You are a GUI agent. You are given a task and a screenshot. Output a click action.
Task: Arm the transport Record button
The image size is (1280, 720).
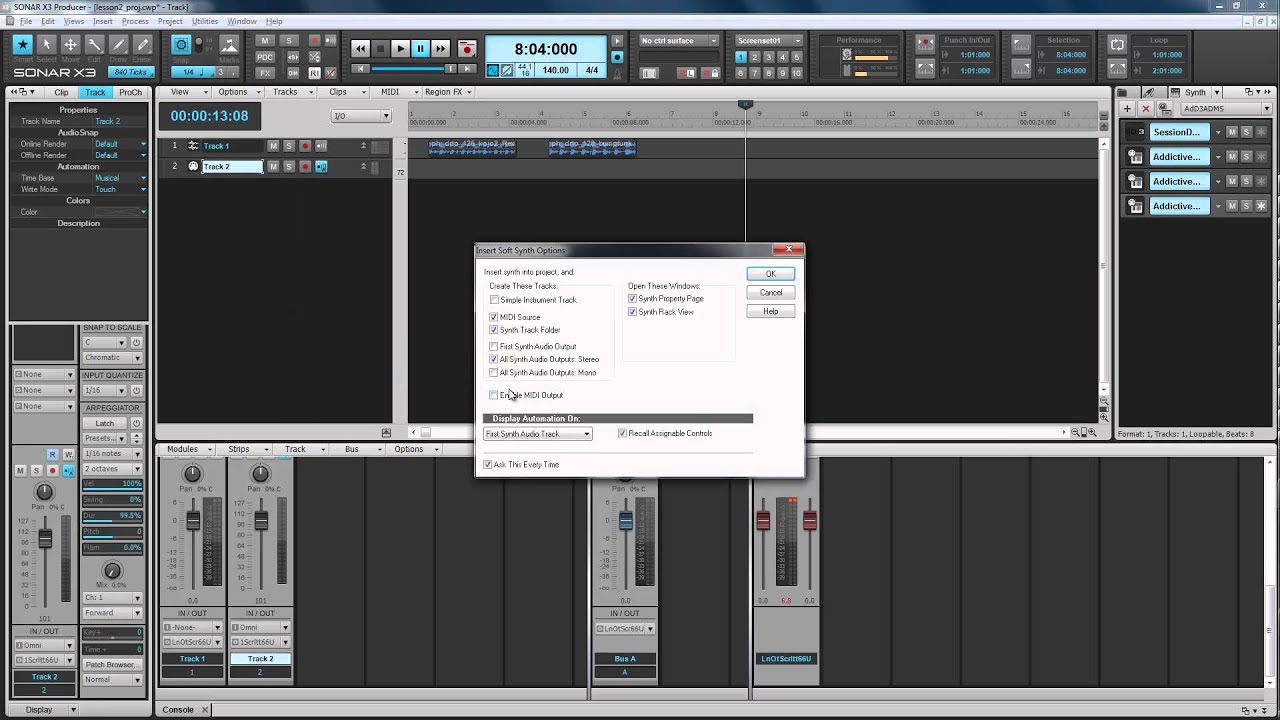tap(466, 48)
